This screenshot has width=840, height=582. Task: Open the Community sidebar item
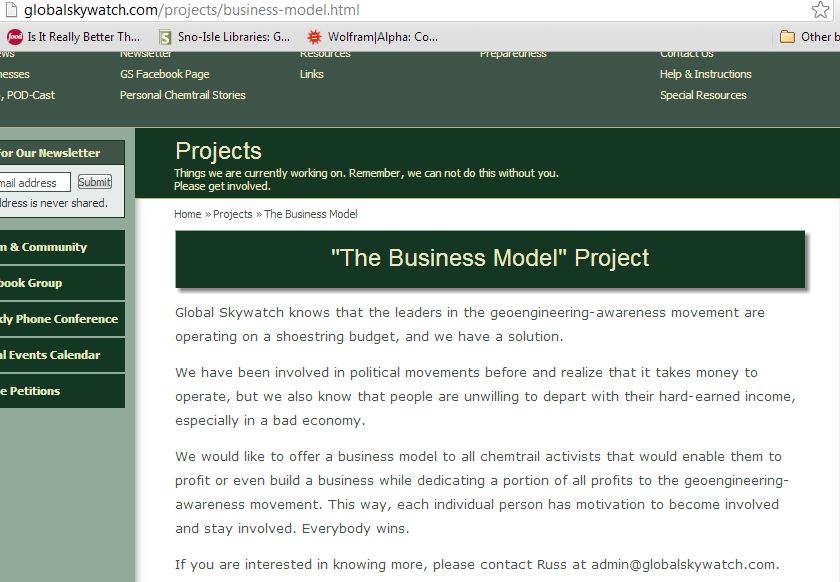tap(50, 247)
